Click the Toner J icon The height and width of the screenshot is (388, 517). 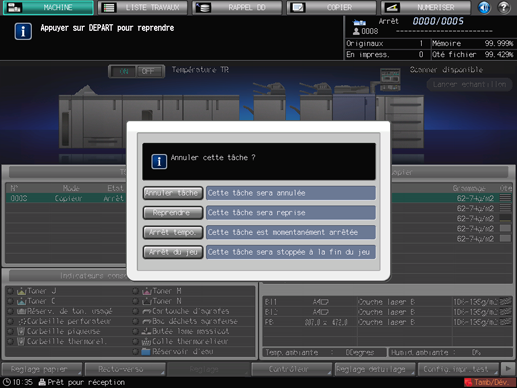(21, 291)
